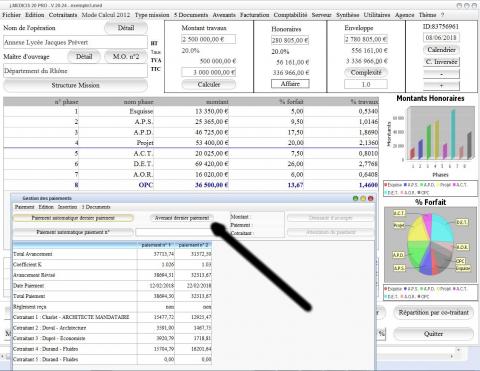Click the M.O. n°2 button
Viewport: 480px width, 371px height.
point(126,57)
